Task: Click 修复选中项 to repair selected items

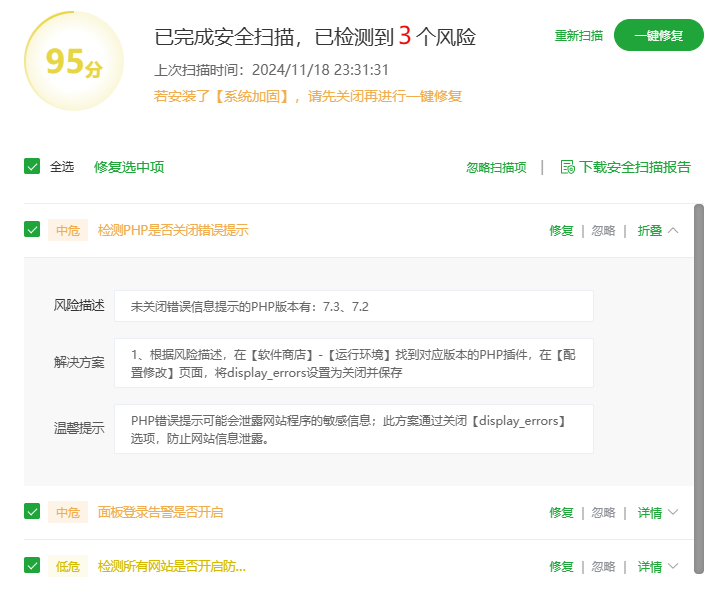Action: pos(129,167)
